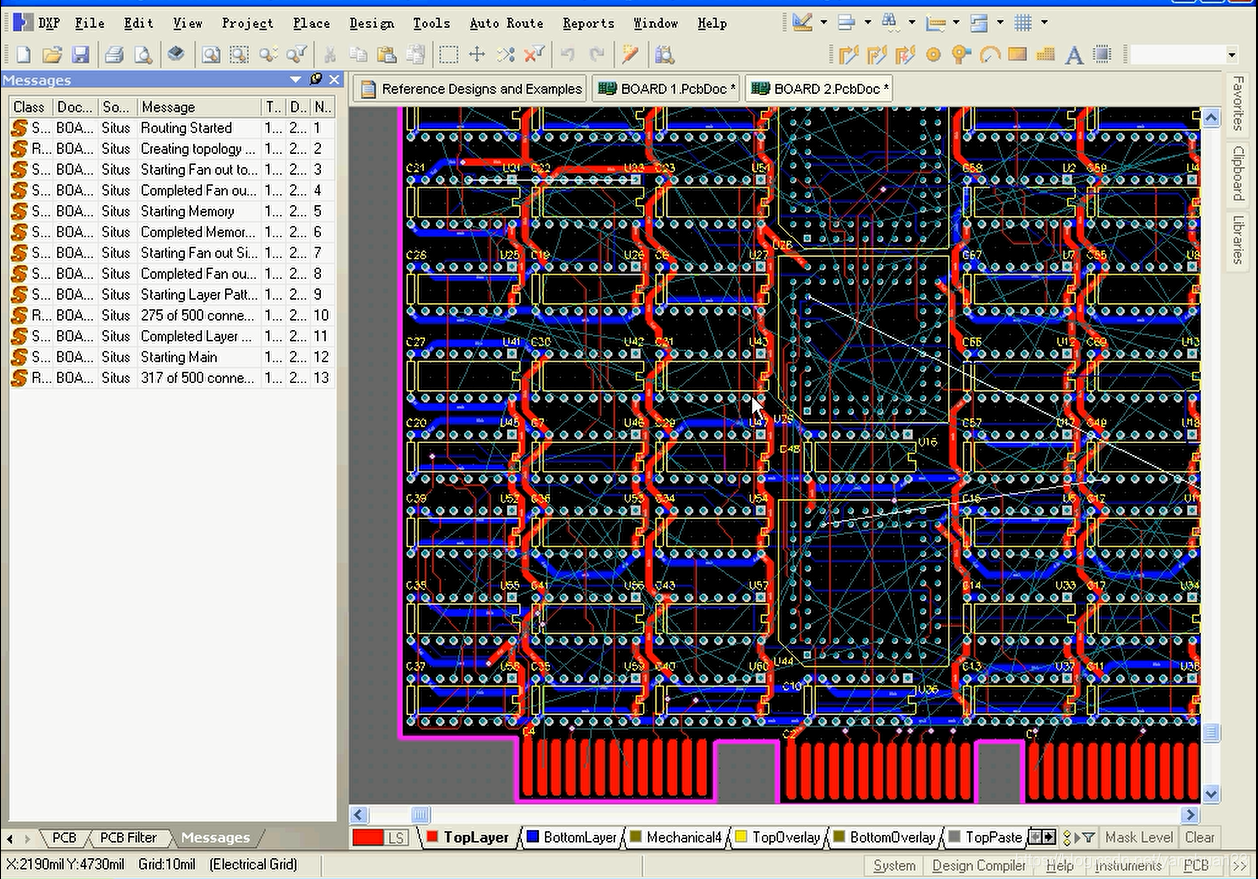
Task: Choose the Move Selection crosshair tool
Action: click(x=477, y=55)
